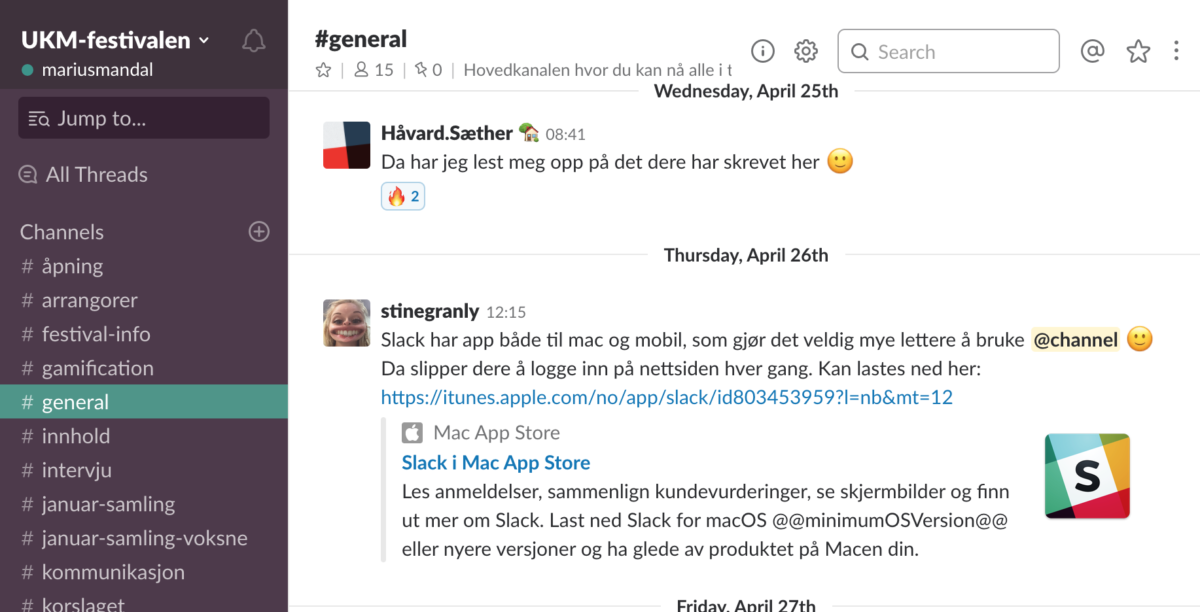1200x612 pixels.
Task: Star the #general channel
Action: point(323,70)
